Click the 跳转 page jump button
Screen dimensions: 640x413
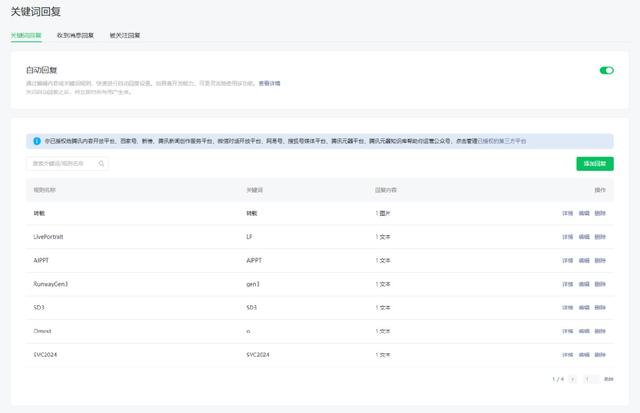(608, 379)
